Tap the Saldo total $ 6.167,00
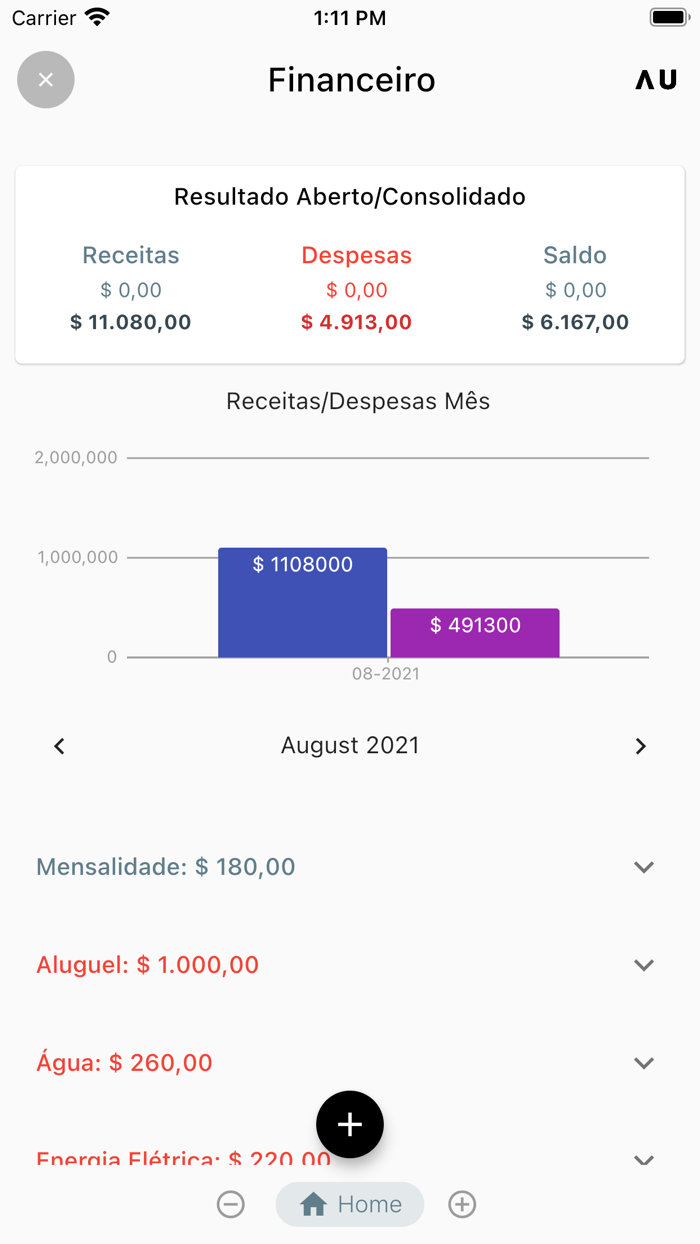This screenshot has width=700, height=1244. pos(575,322)
